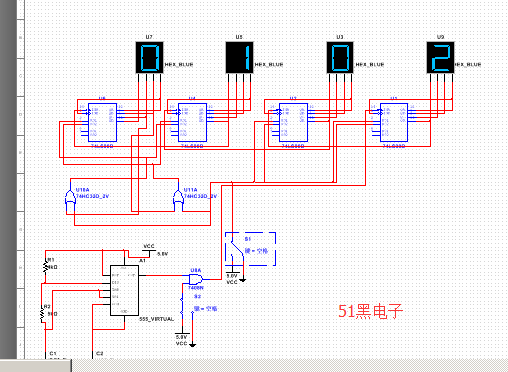The width and height of the screenshot is (508, 372).
Task: Click the U2 counter chip
Action: [293, 122]
